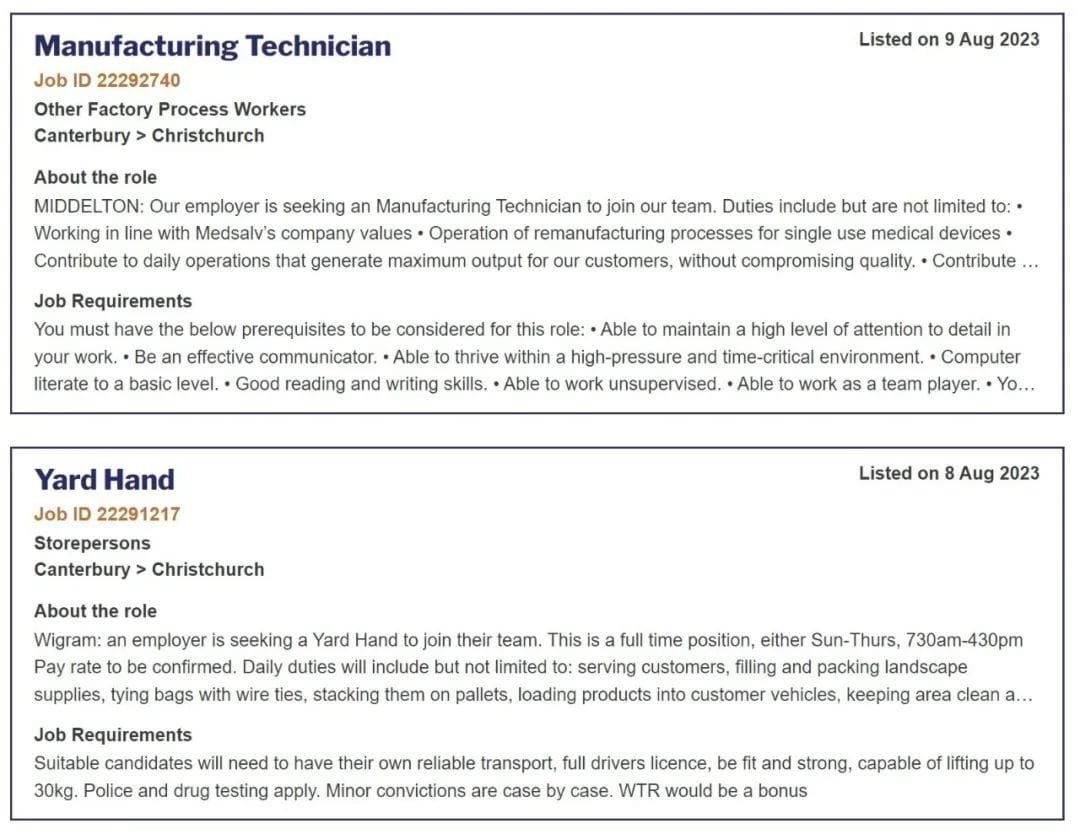Expand truncated Manufacturing Technician requirements ellipsis
1080x834 pixels.
pos(1026,384)
